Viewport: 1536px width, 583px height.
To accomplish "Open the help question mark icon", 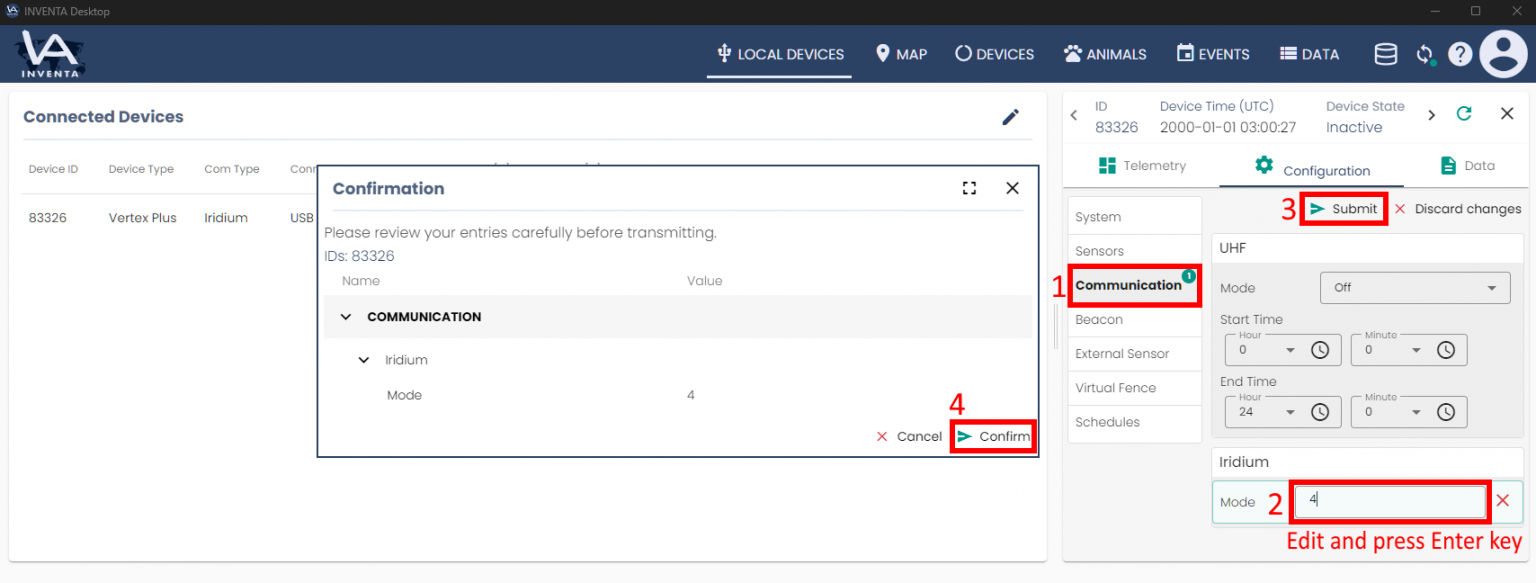I will click(1459, 54).
